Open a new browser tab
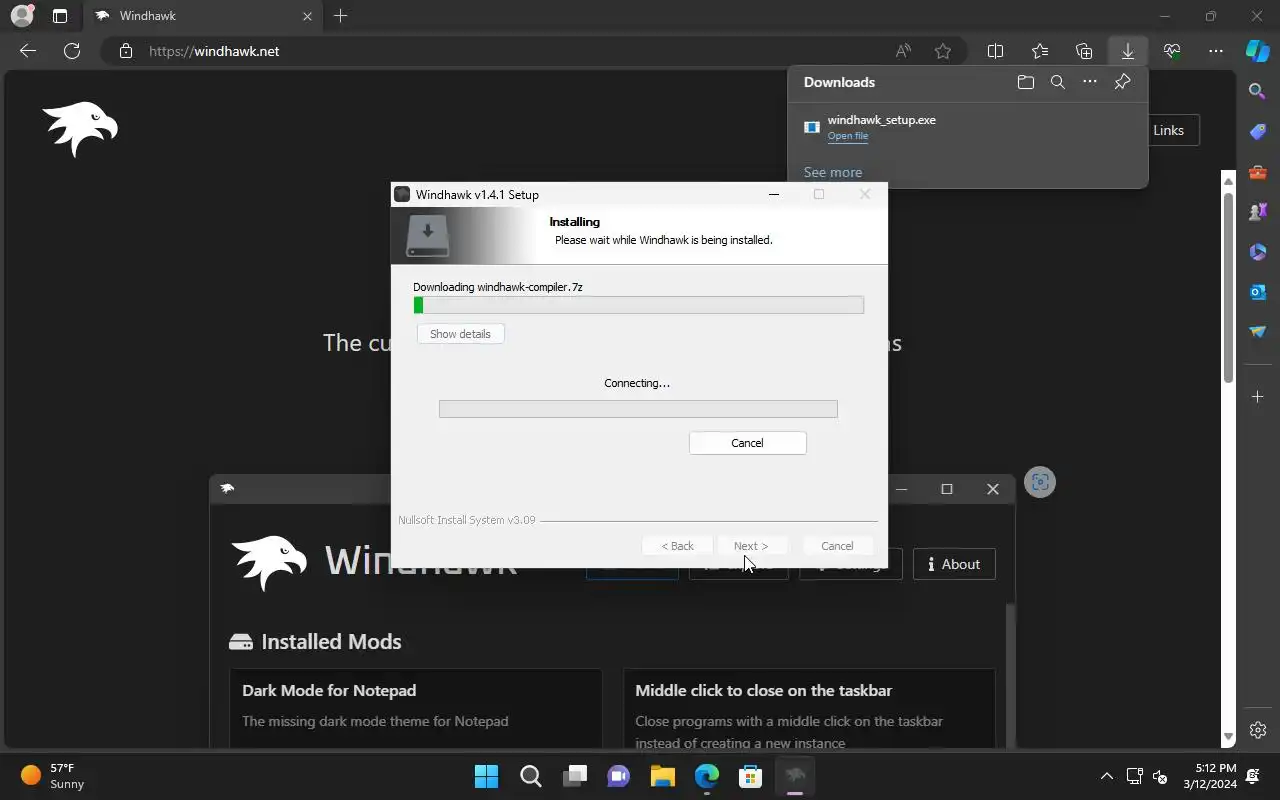1280x800 pixels. [x=341, y=16]
